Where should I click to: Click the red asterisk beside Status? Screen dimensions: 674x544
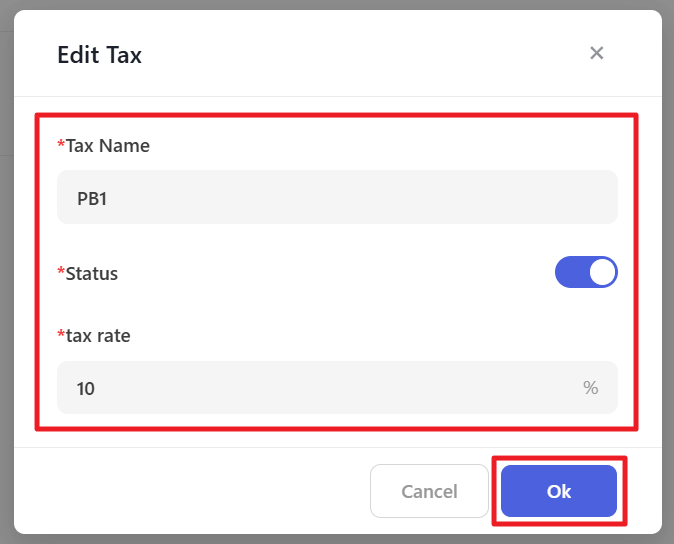[61, 273]
